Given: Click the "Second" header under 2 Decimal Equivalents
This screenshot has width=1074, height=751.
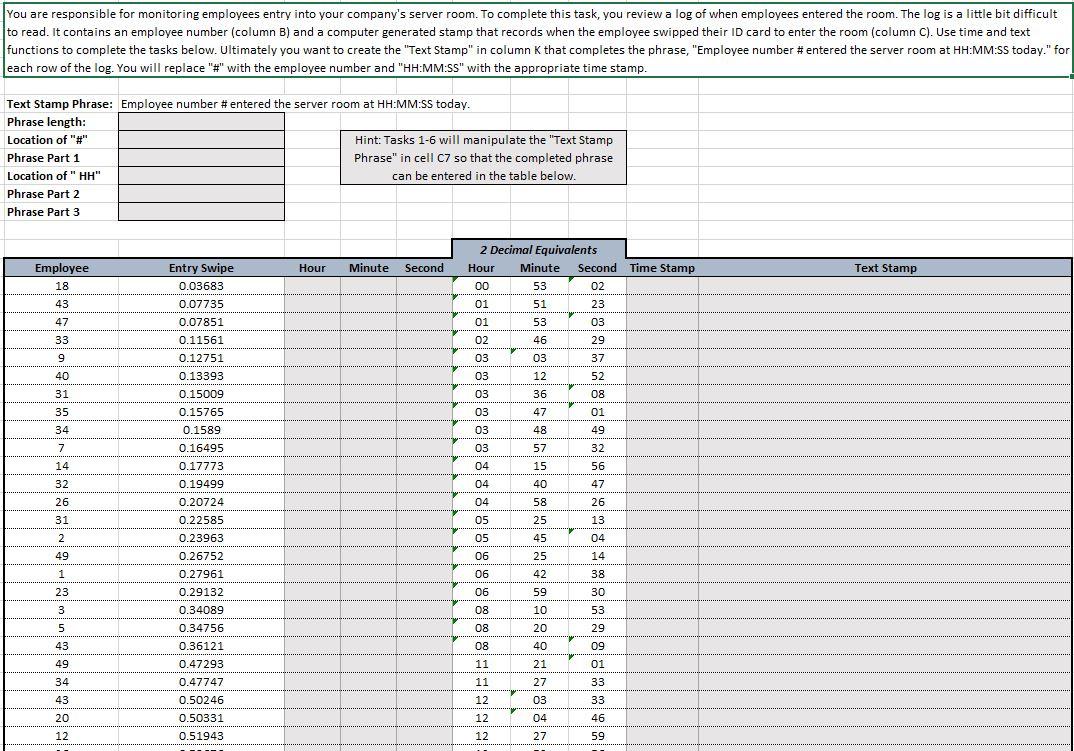Looking at the screenshot, I should pos(597,268).
